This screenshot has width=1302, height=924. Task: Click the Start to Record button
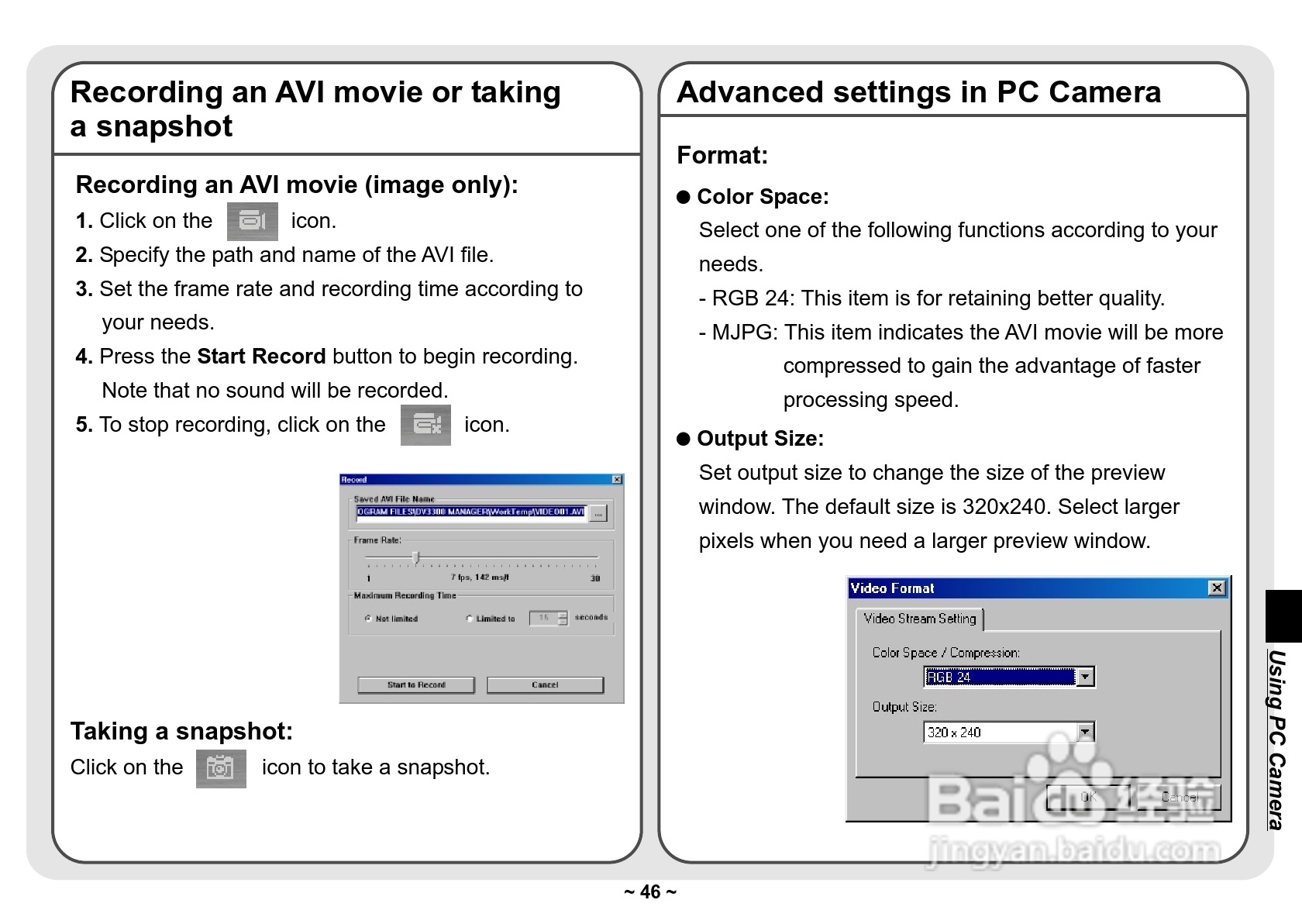[x=416, y=685]
